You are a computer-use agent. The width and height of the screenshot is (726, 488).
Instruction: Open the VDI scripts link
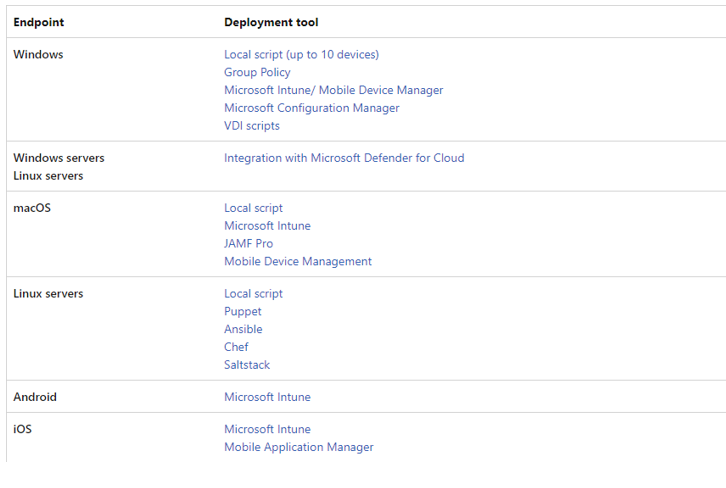252,125
